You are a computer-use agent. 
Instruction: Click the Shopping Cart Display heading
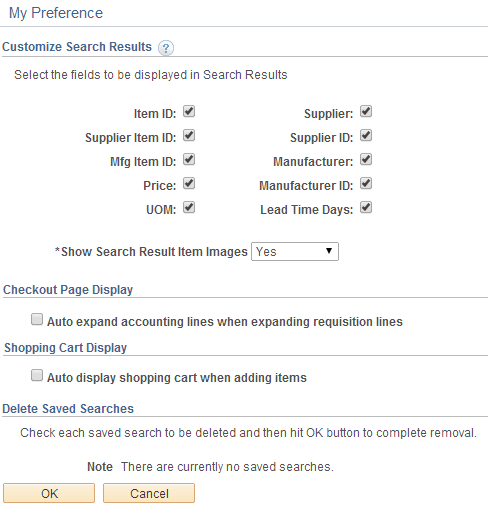(65, 348)
